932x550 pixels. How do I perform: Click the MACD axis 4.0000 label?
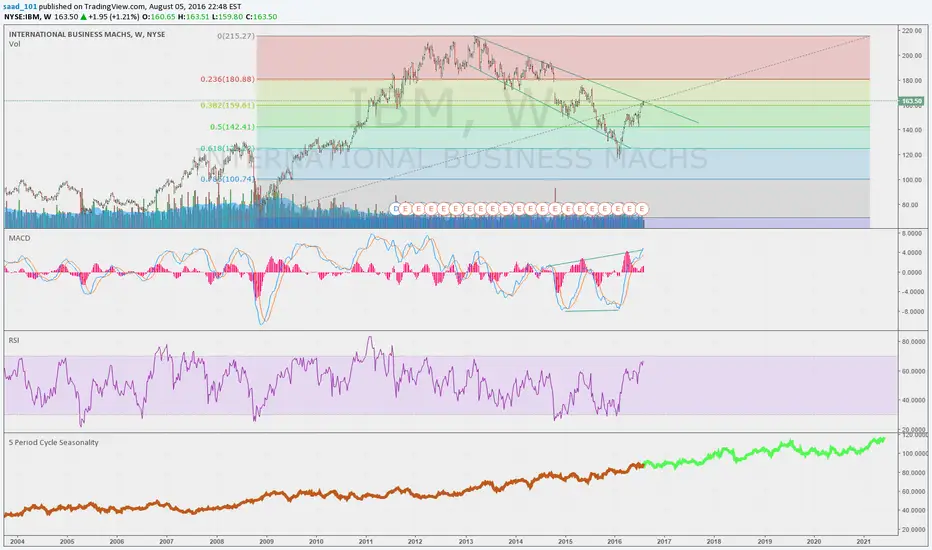[x=913, y=253]
